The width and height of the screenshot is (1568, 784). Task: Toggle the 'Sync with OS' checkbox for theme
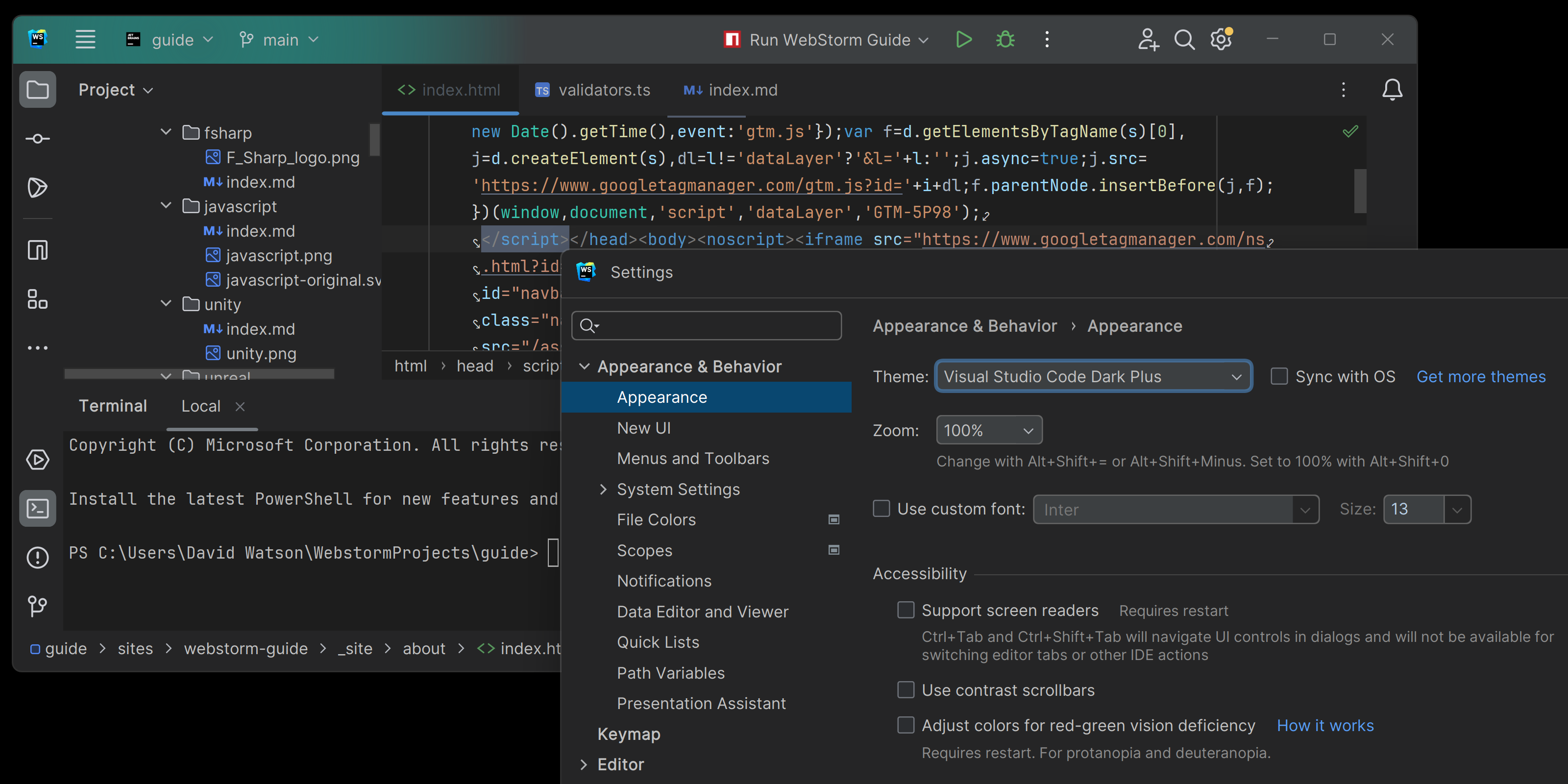point(1279,377)
